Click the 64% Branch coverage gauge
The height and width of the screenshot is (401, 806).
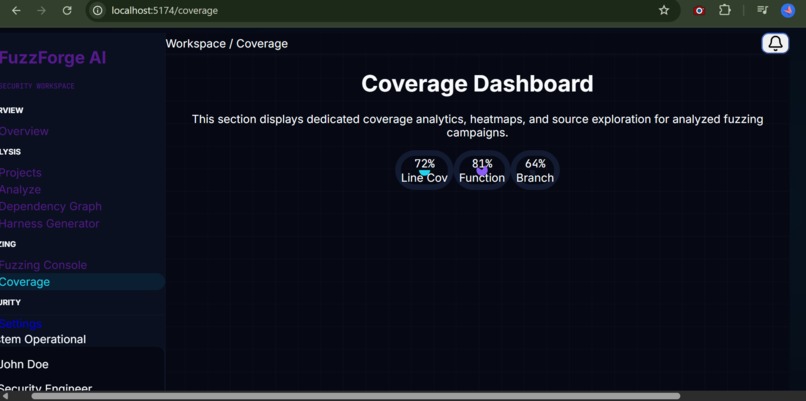point(535,170)
